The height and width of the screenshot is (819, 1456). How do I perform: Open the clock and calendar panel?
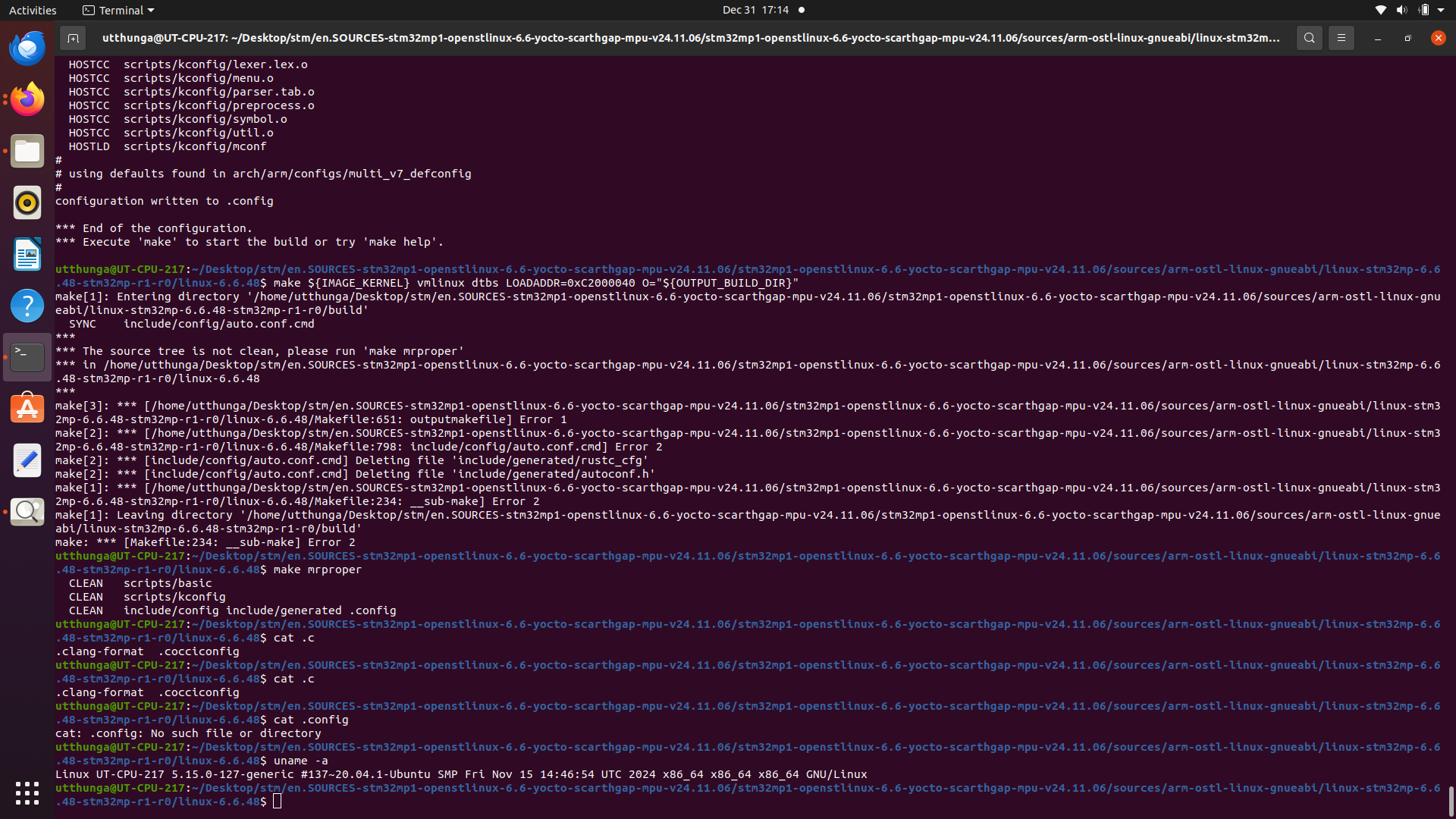[x=755, y=10]
